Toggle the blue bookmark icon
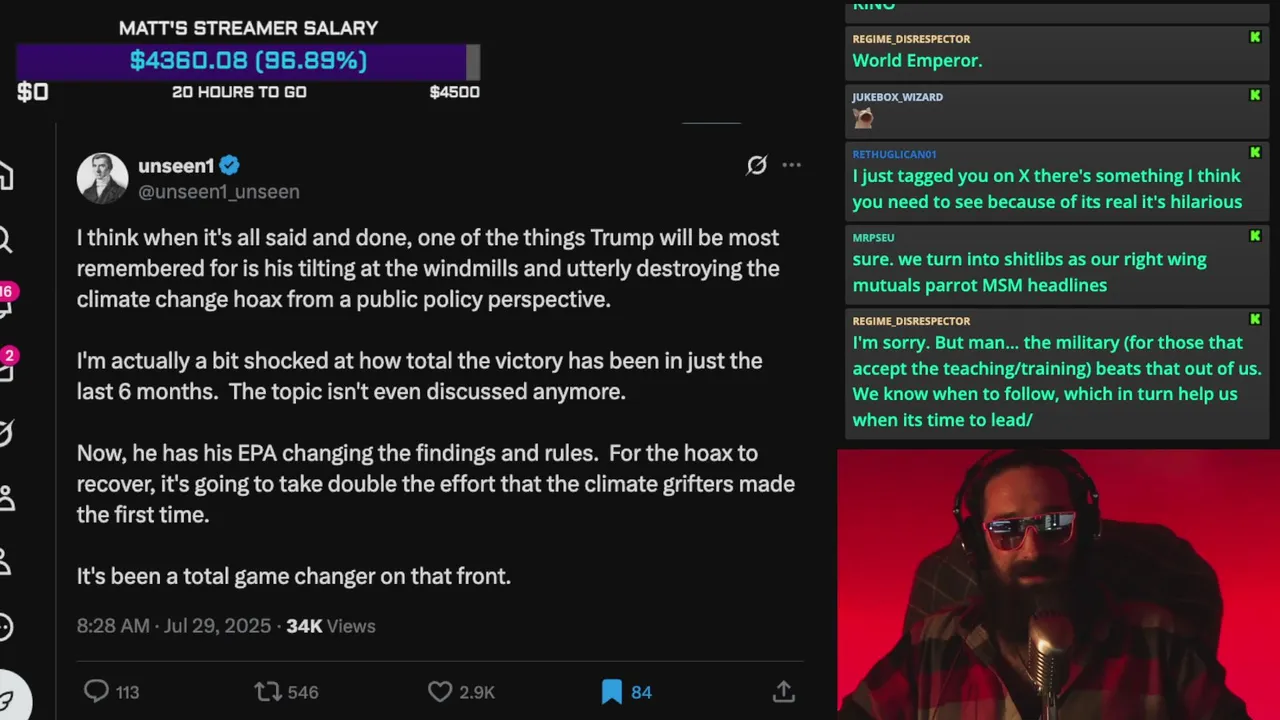Screen dimensions: 1280x720 point(612,691)
